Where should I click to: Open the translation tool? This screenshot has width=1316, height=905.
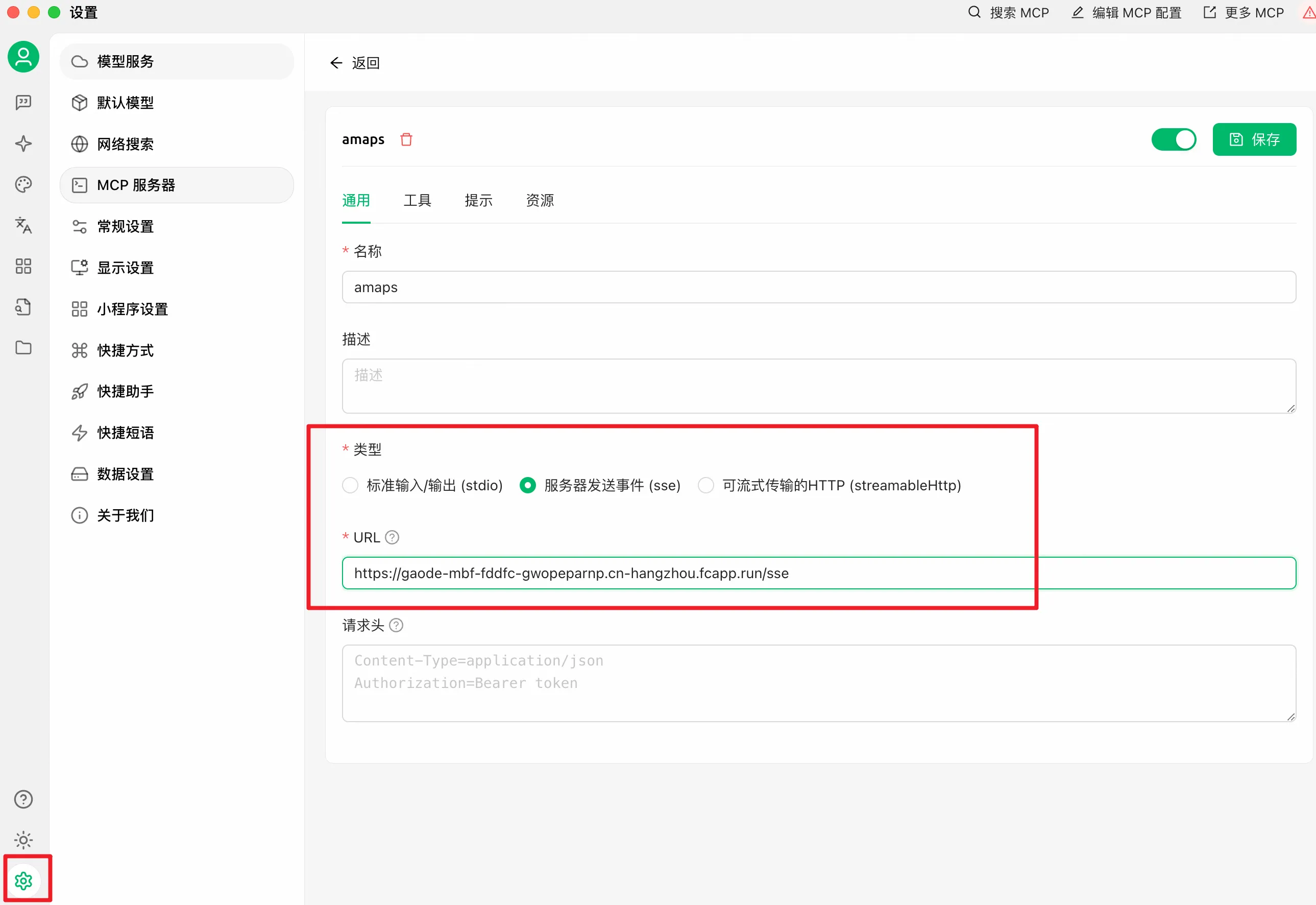[x=22, y=225]
